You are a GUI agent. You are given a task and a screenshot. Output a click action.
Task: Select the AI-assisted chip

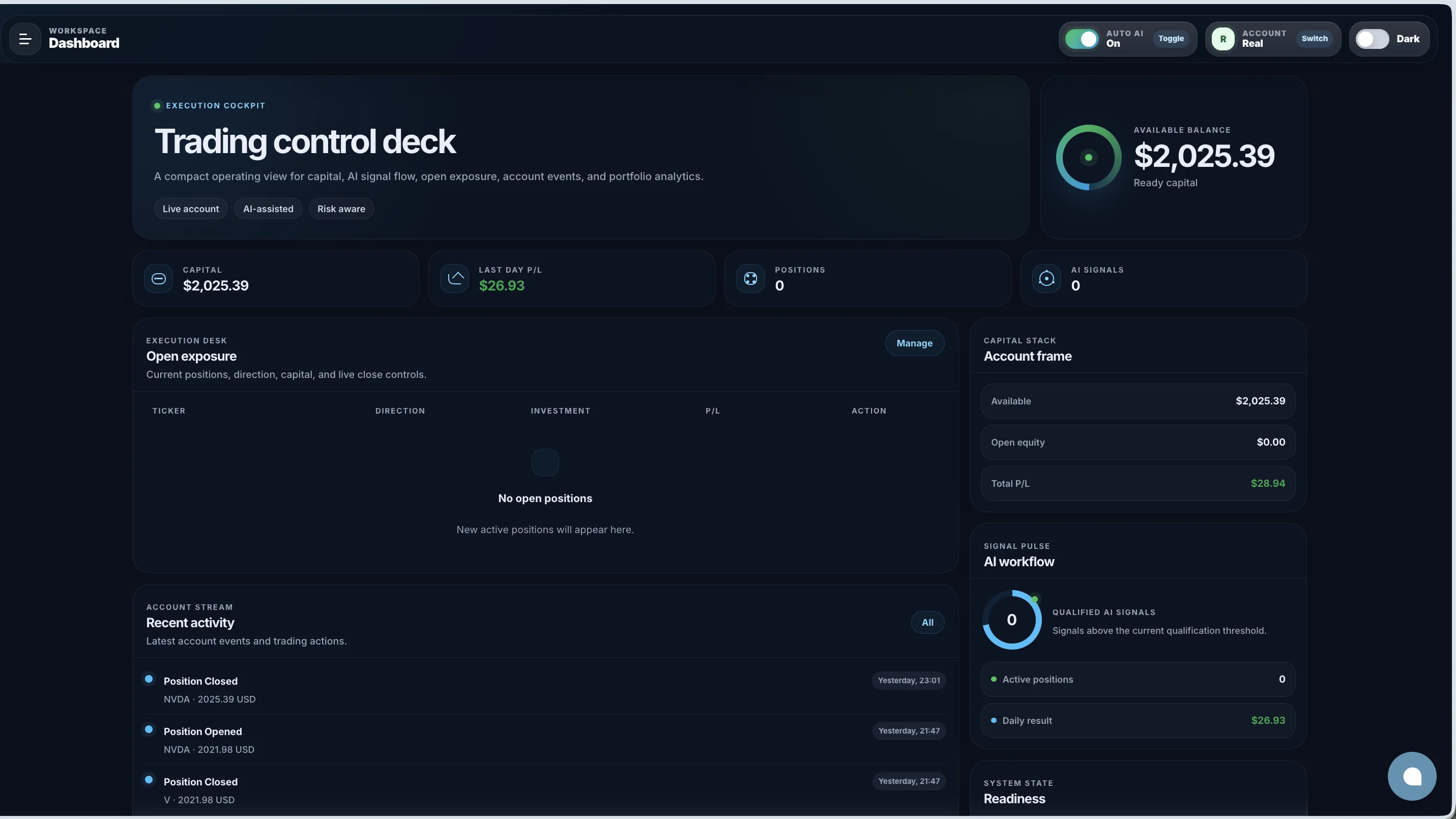269,209
